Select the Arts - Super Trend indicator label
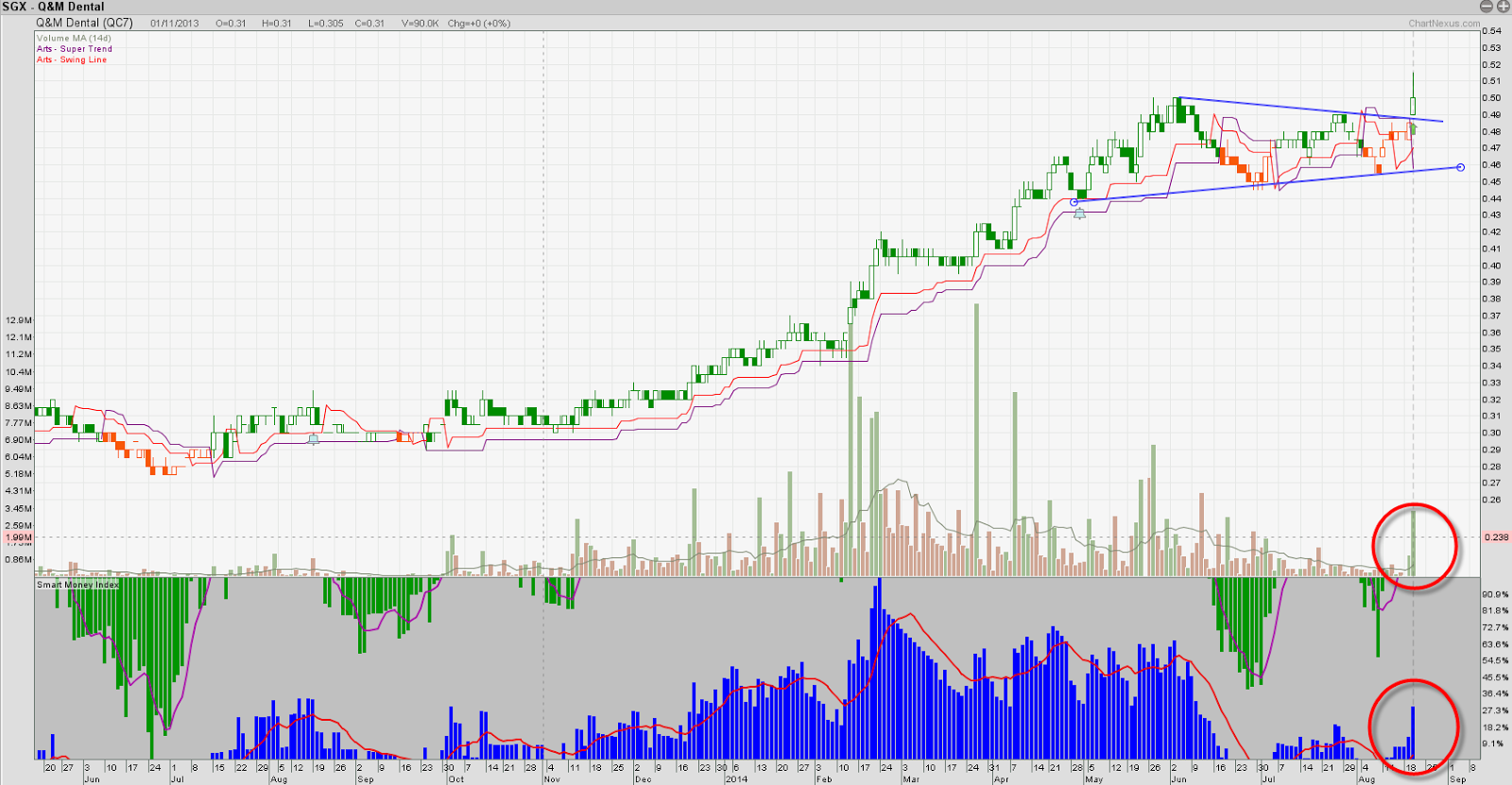 (x=74, y=49)
